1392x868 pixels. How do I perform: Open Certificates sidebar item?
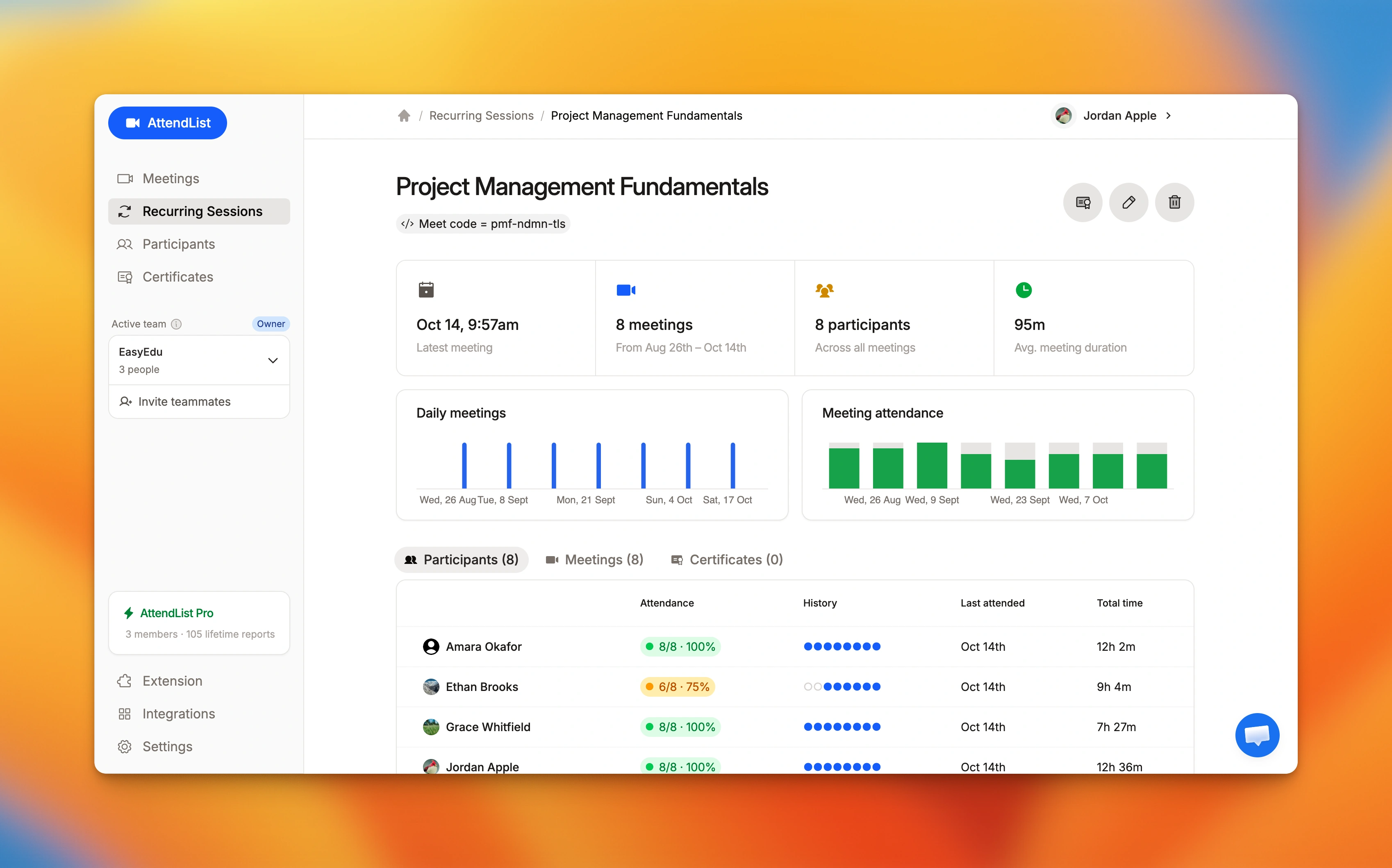click(x=199, y=277)
